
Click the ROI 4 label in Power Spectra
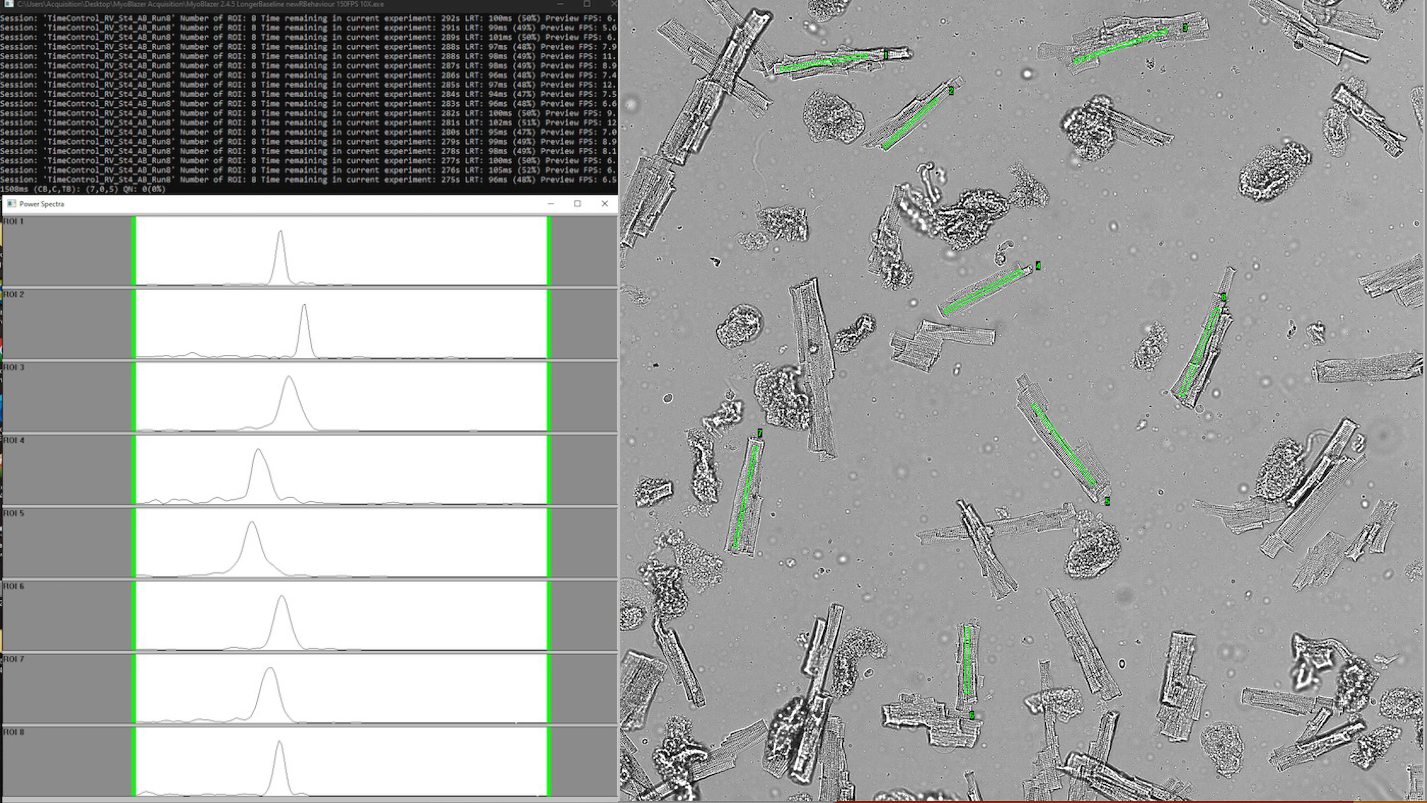click(14, 441)
